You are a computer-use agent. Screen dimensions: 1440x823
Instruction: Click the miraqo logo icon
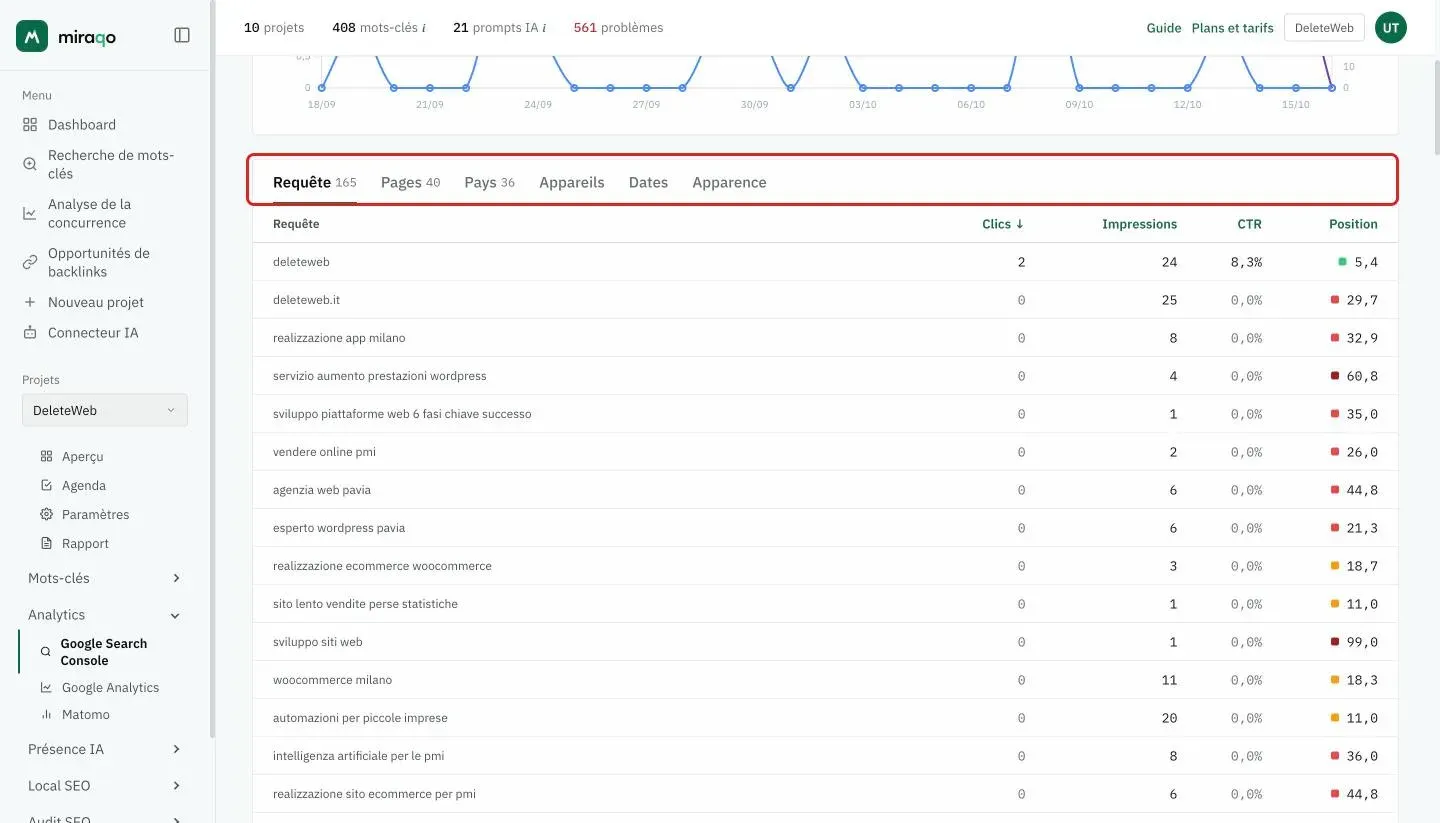coord(32,36)
